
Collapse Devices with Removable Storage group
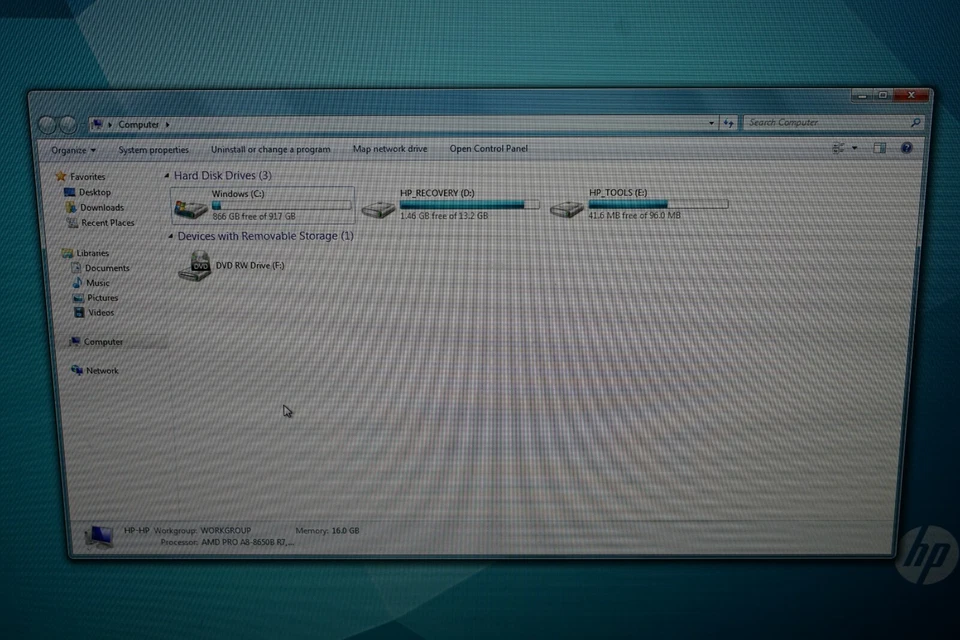point(170,235)
